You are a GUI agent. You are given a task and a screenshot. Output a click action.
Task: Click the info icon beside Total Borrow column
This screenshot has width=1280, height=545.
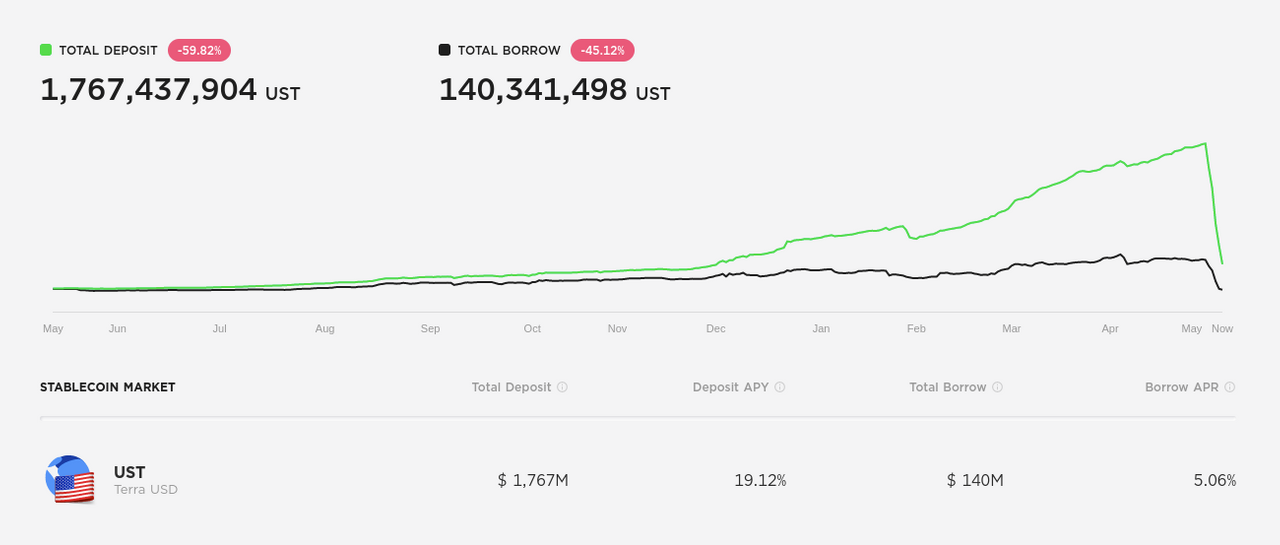pos(998,387)
